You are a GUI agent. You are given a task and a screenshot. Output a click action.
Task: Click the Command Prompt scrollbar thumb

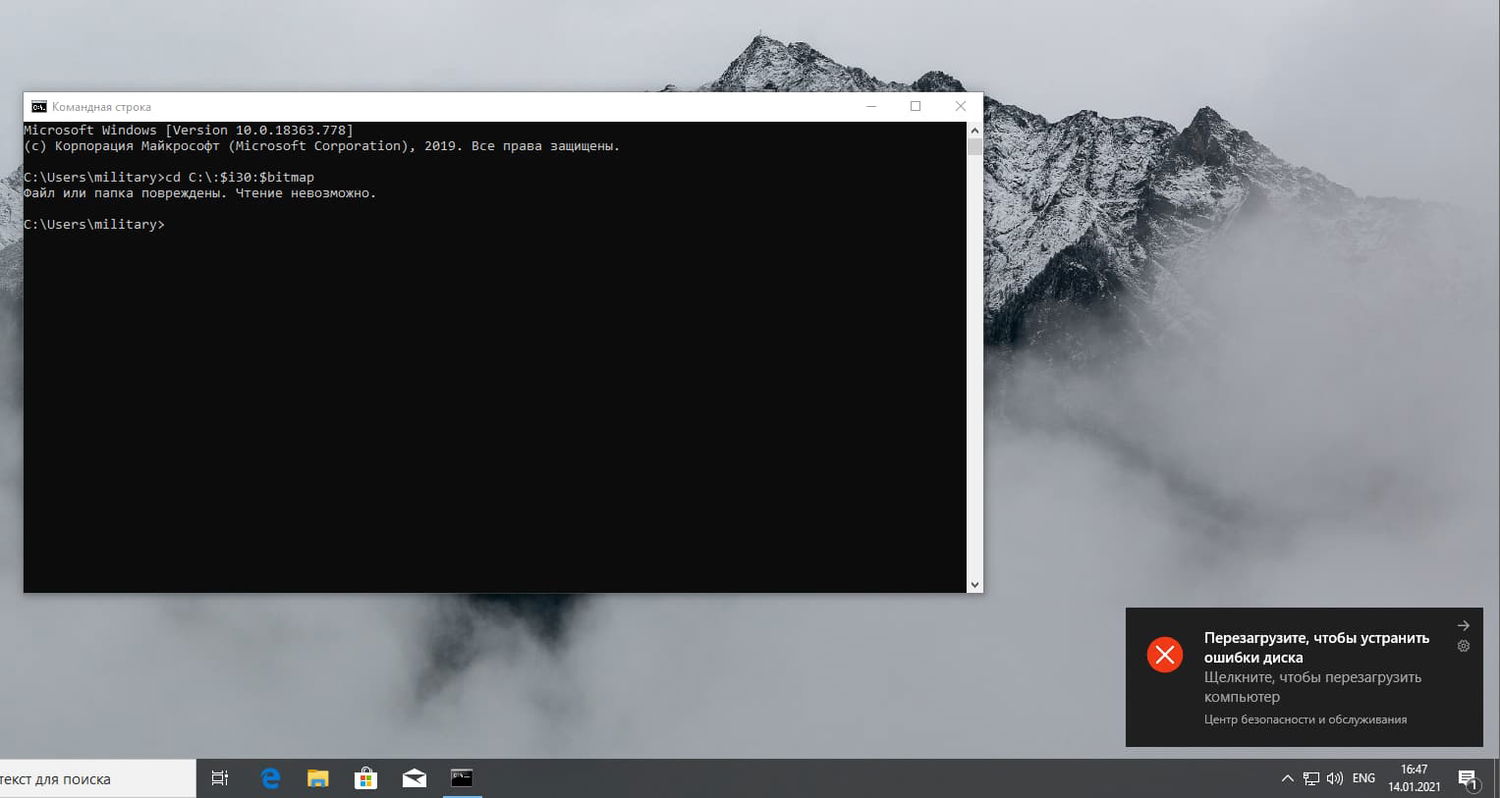pyautogui.click(x=974, y=147)
